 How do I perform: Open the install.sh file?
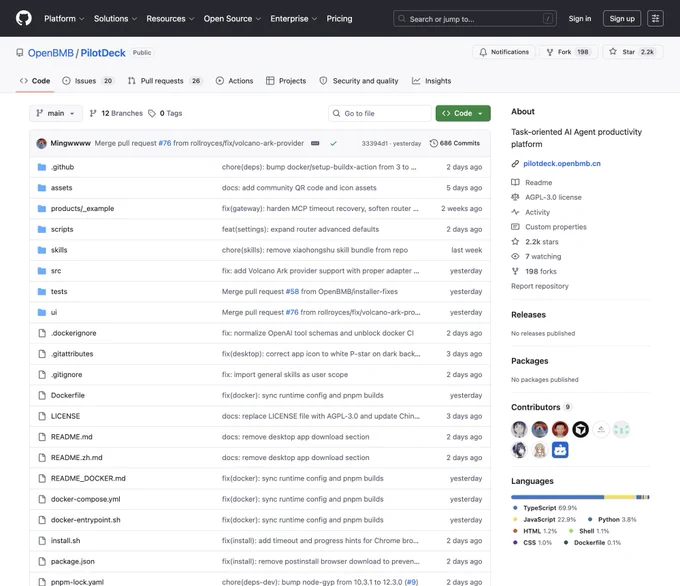(65, 541)
